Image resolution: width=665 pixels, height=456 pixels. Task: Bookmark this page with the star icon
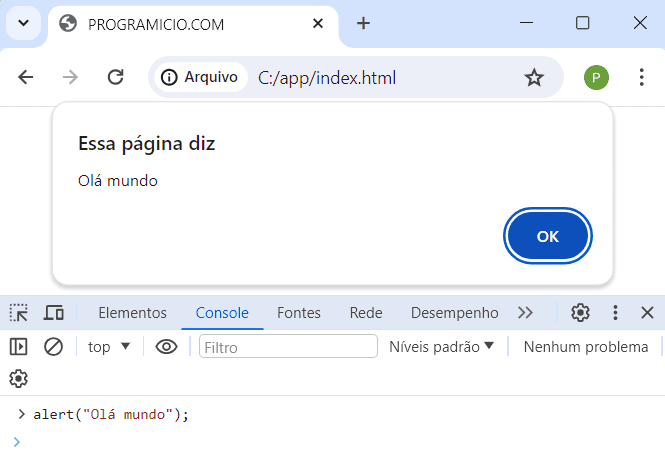(534, 78)
